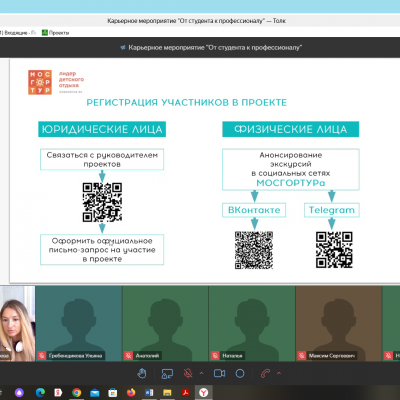Screen dimensions: 400x400
Task: Launch Microsoft Edge from taskbar
Action: click(x=40, y=393)
